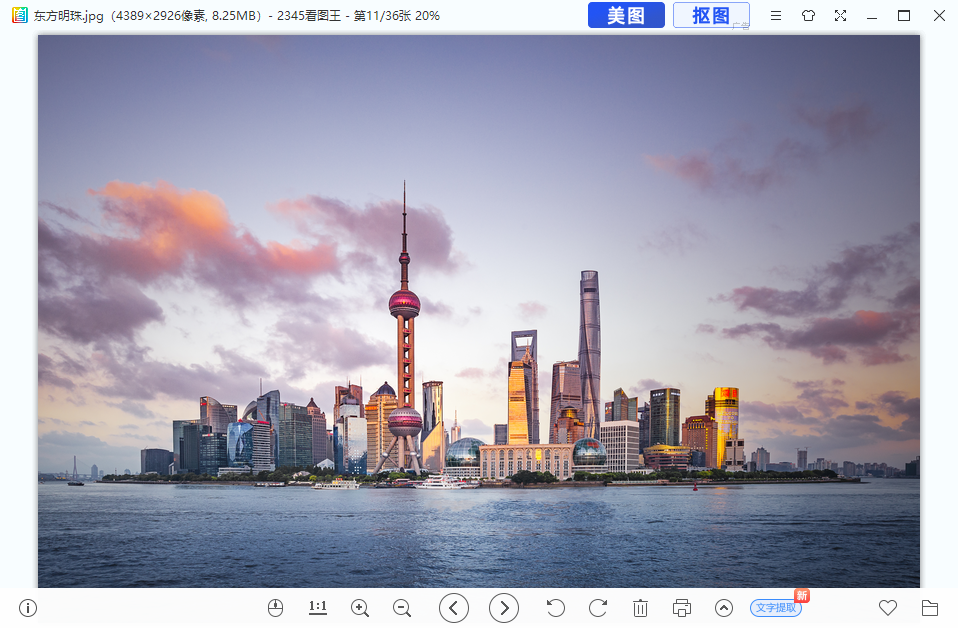Viewport: 958px width, 628px height.
Task: Select the fit-to-window view mode
Action: [x=275, y=608]
